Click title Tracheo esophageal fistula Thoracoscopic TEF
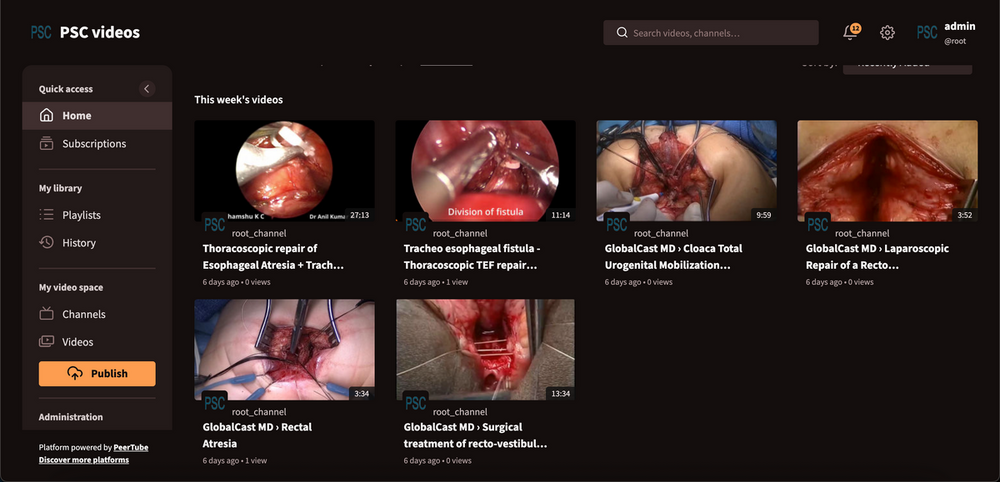Image resolution: width=1000 pixels, height=482 pixels. 471,256
